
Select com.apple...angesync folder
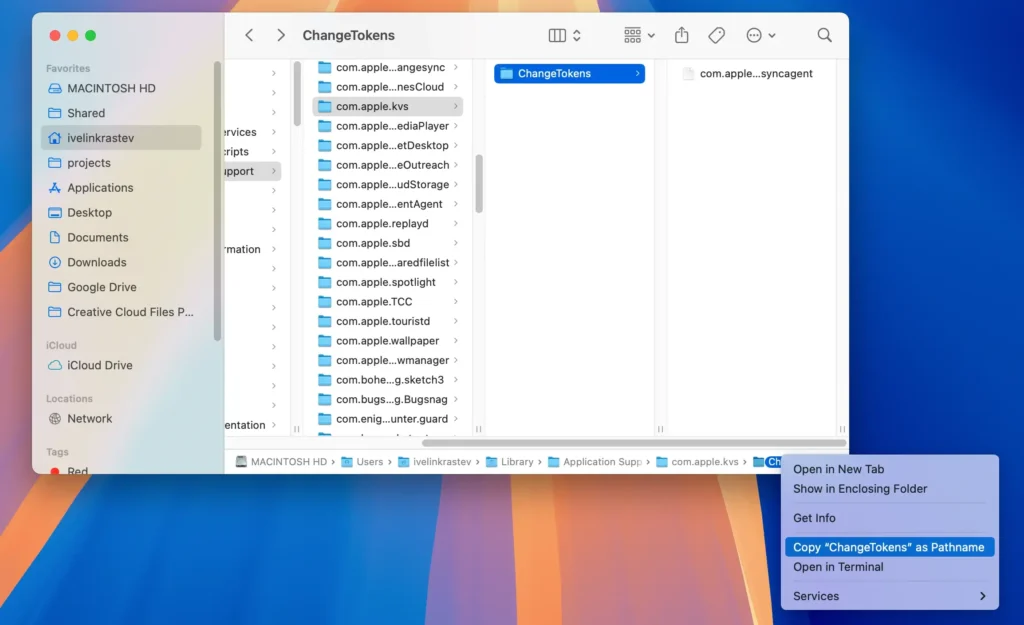pos(388,67)
